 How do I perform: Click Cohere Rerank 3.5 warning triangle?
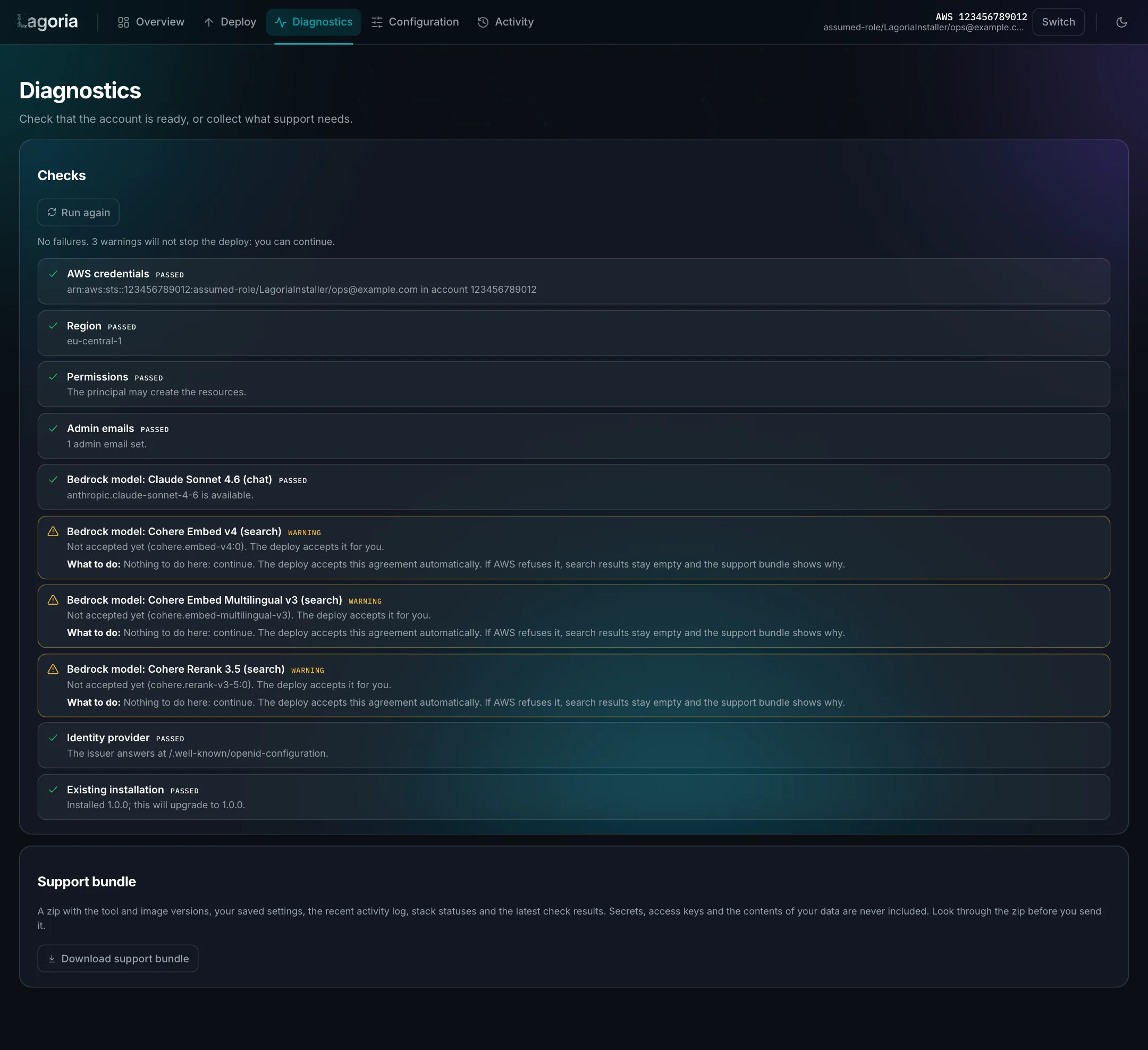pyautogui.click(x=53, y=669)
